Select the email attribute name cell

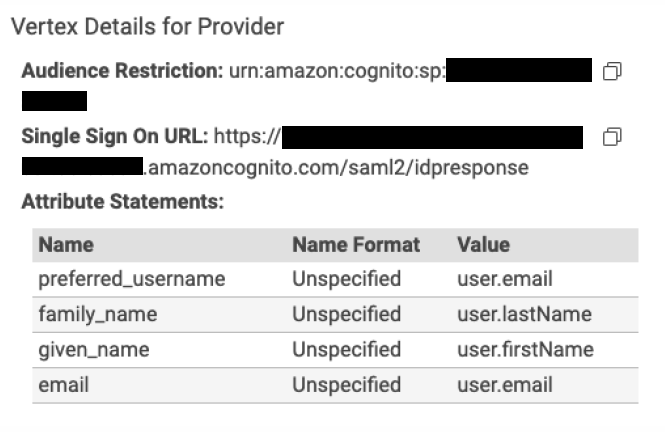pos(64,385)
